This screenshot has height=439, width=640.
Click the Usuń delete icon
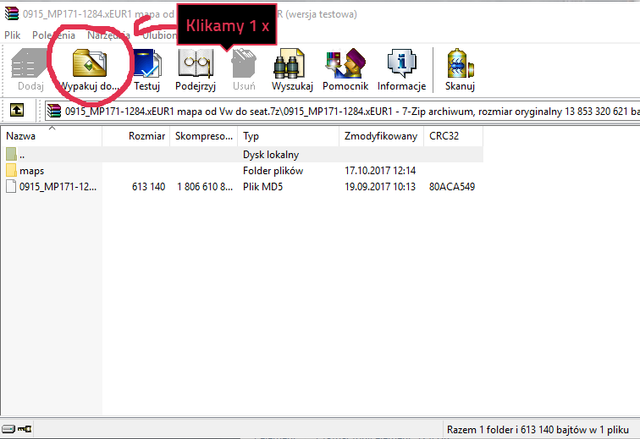pyautogui.click(x=244, y=63)
